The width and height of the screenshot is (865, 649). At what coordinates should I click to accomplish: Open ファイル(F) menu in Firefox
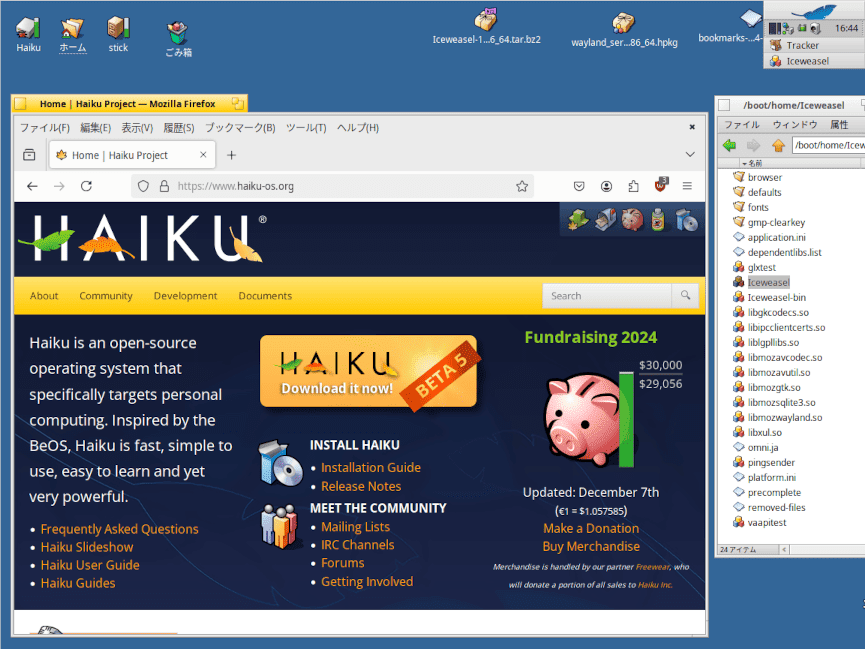coord(45,128)
